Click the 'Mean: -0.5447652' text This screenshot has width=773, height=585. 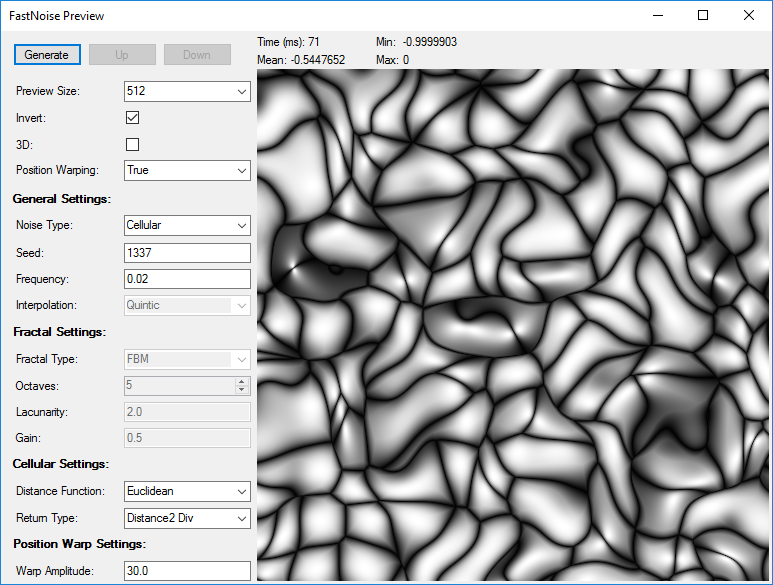301,60
